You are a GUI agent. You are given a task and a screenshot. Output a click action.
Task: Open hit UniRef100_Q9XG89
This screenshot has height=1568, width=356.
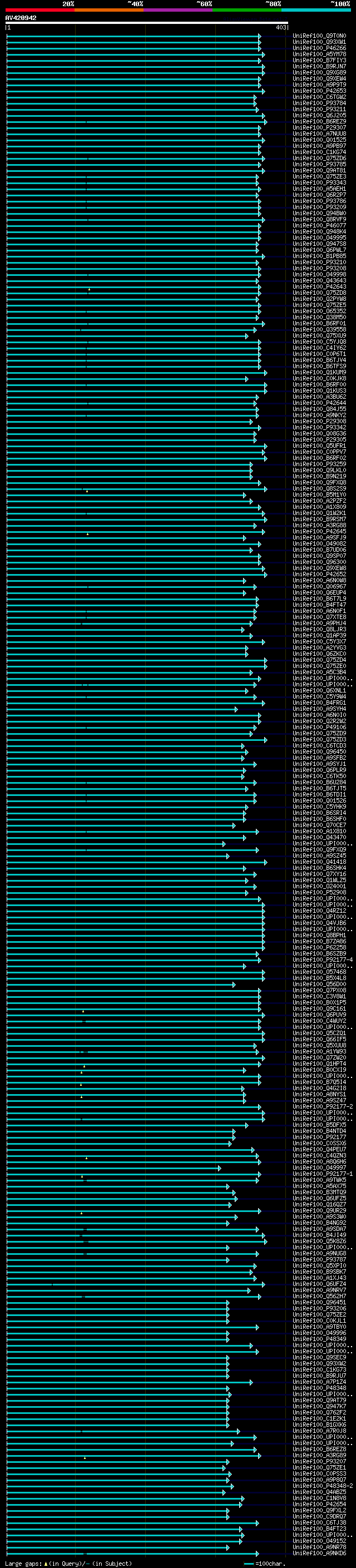[319, 72]
